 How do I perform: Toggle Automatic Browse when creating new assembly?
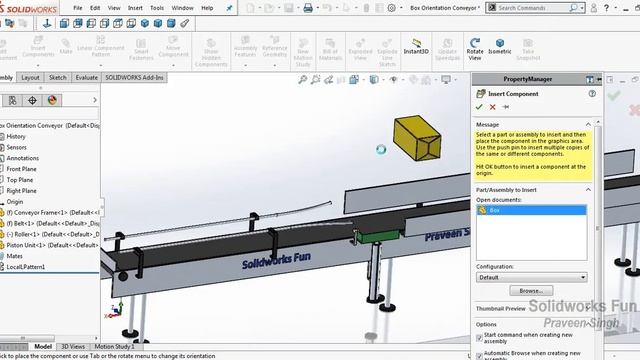point(479,356)
